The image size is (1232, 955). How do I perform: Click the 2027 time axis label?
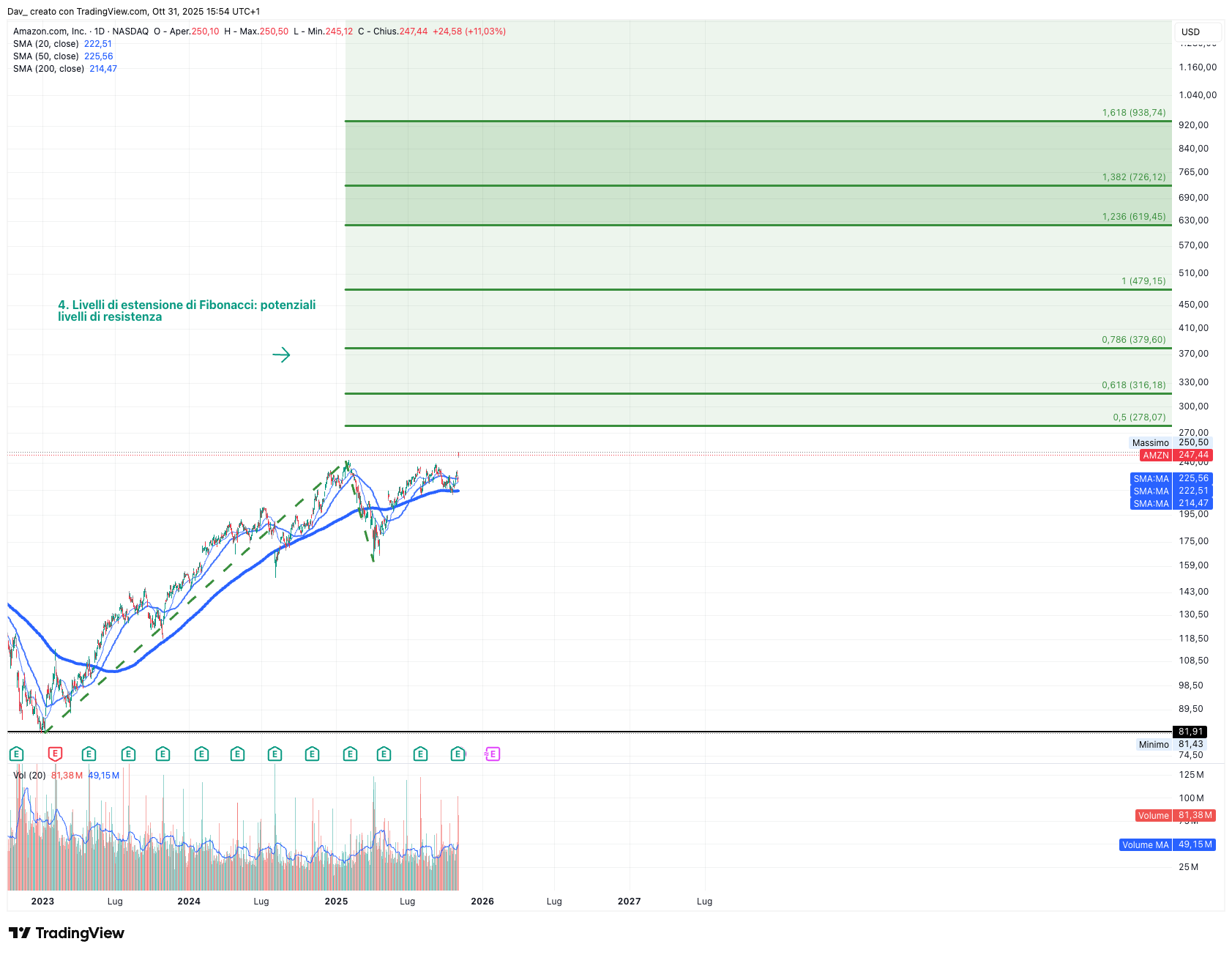(630, 902)
